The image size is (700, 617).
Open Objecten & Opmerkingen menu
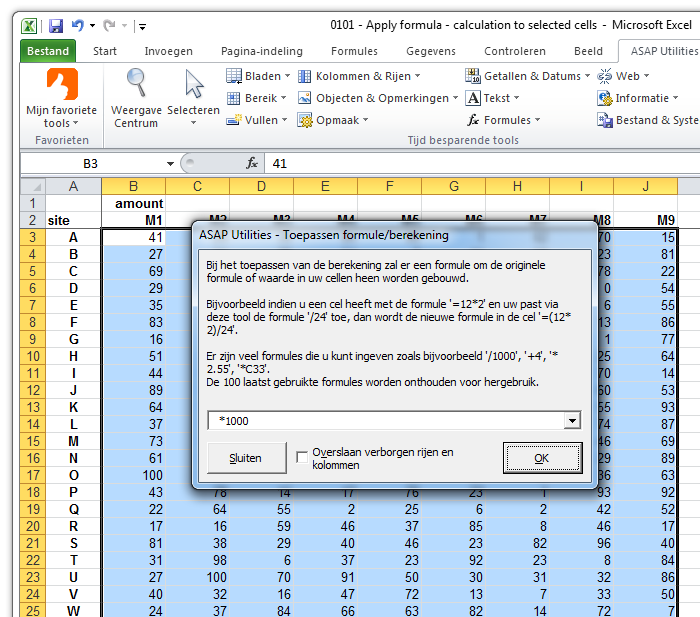378,98
